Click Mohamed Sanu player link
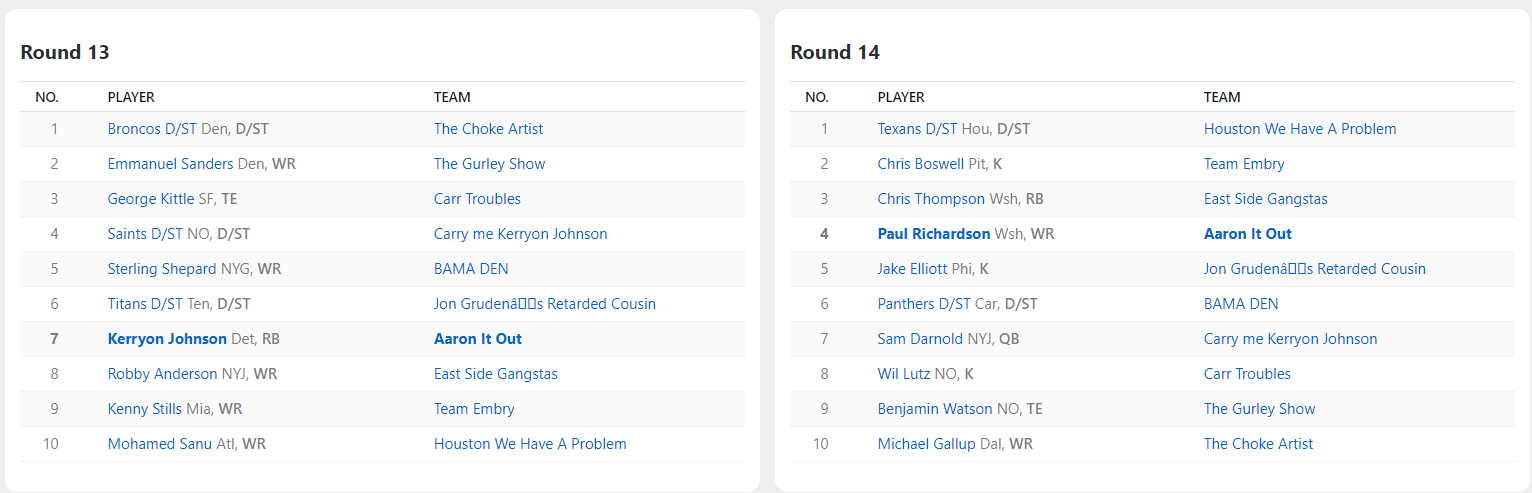1532x493 pixels. pos(160,444)
